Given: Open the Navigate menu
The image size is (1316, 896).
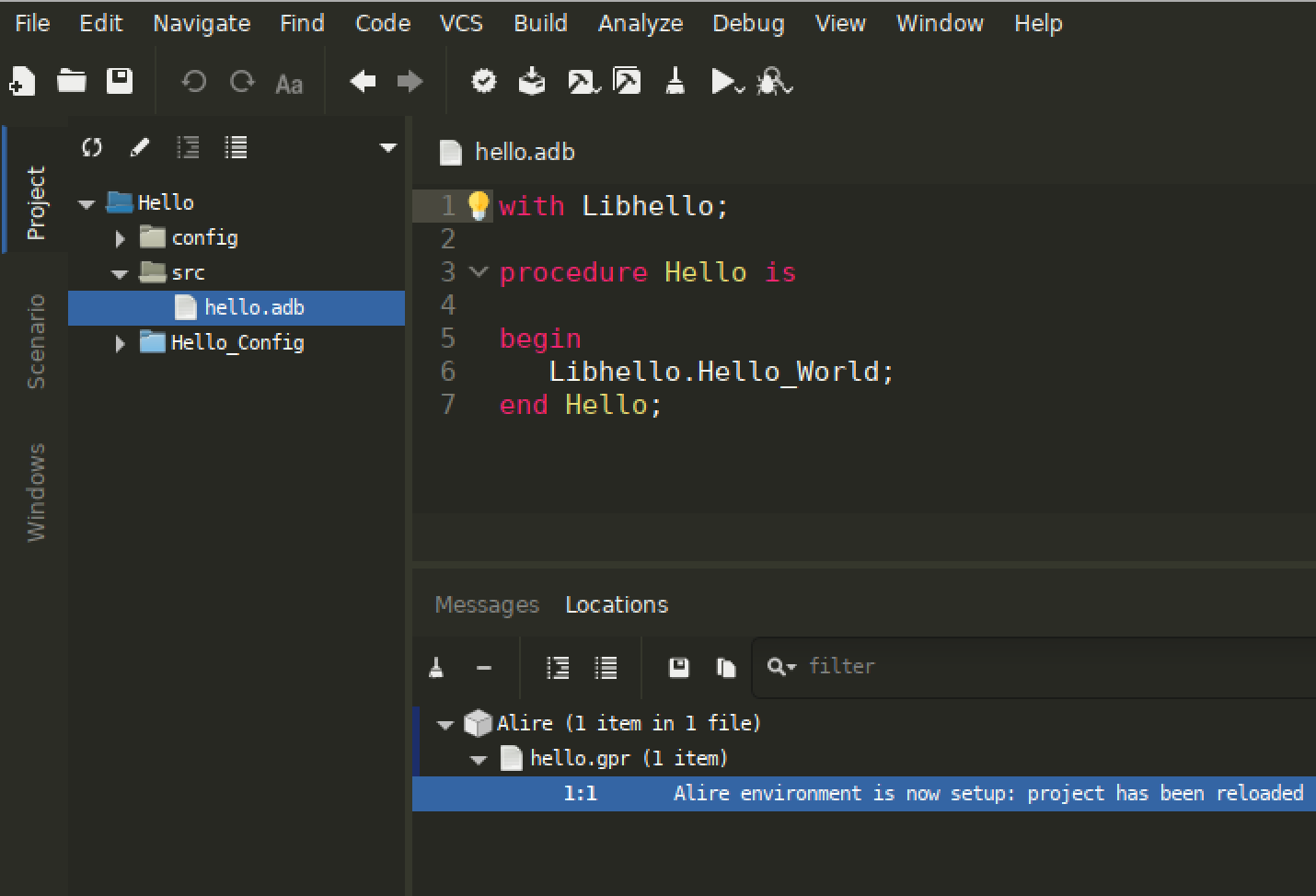Looking at the screenshot, I should [202, 23].
